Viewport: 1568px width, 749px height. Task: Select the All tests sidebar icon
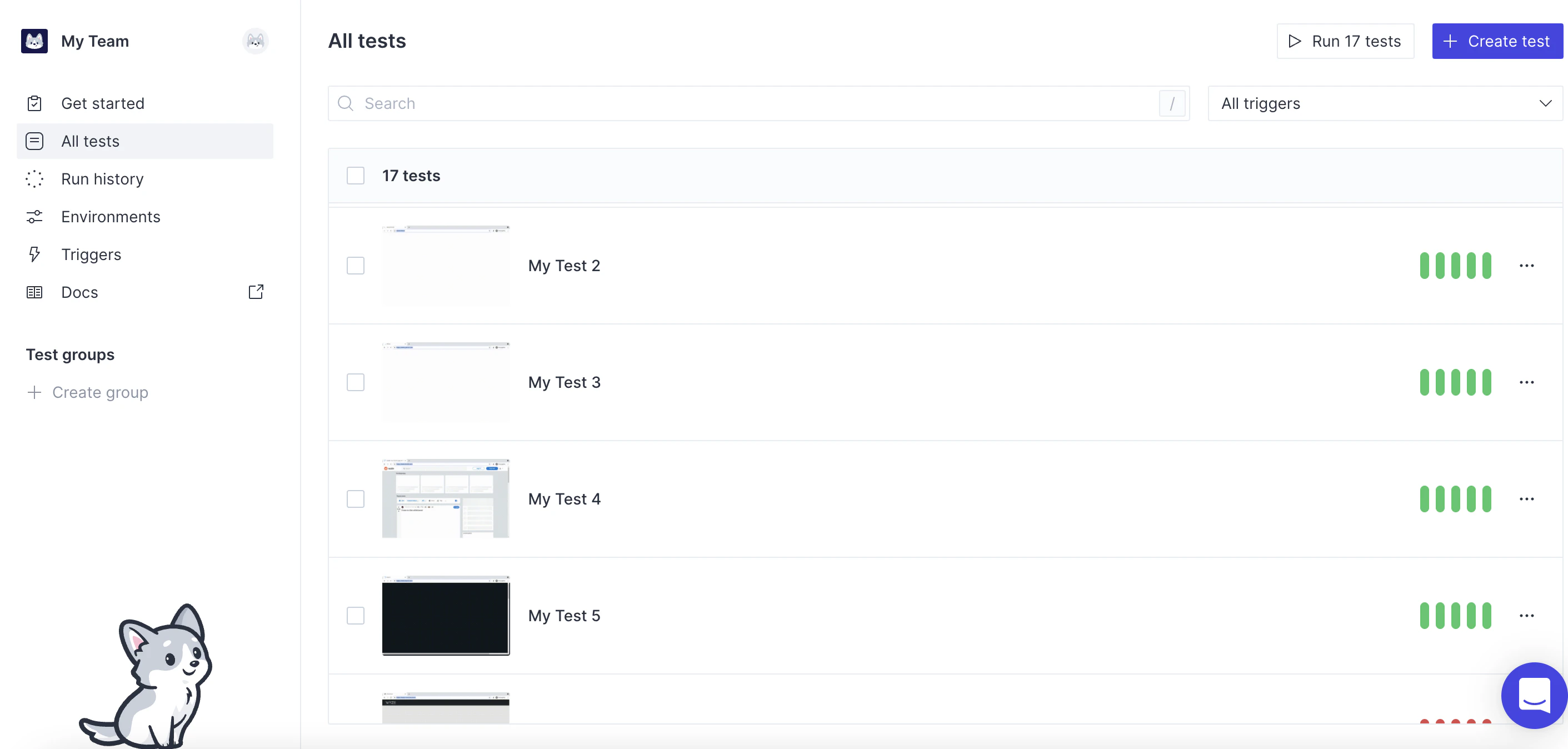[x=34, y=141]
